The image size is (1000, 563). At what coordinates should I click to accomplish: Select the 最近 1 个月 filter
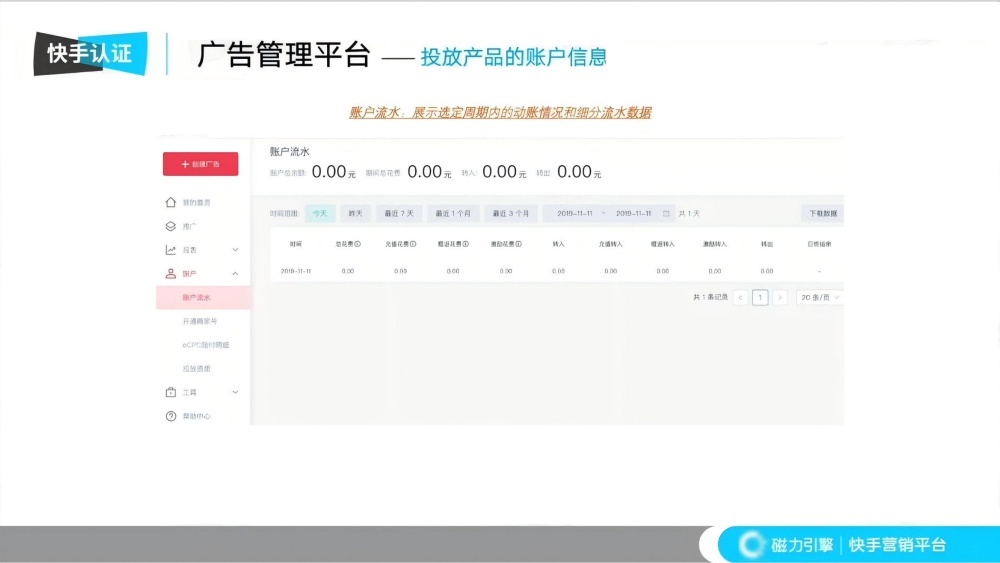click(x=453, y=214)
